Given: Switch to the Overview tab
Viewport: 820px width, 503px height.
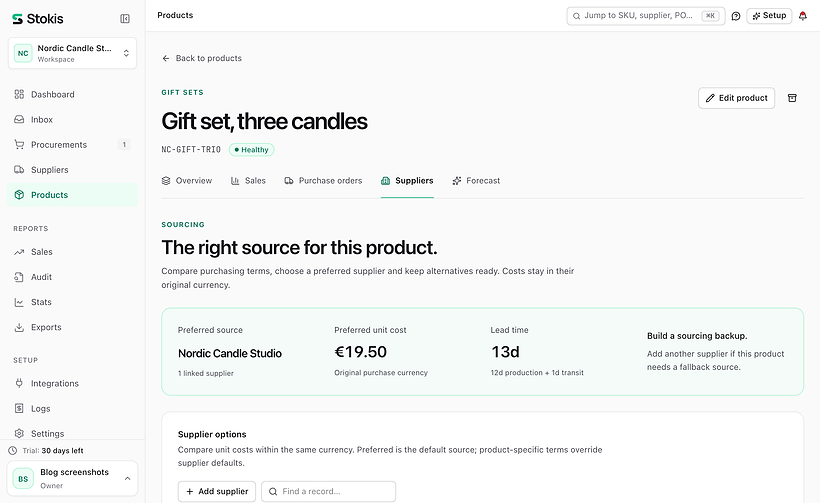Looking at the screenshot, I should coord(187,181).
